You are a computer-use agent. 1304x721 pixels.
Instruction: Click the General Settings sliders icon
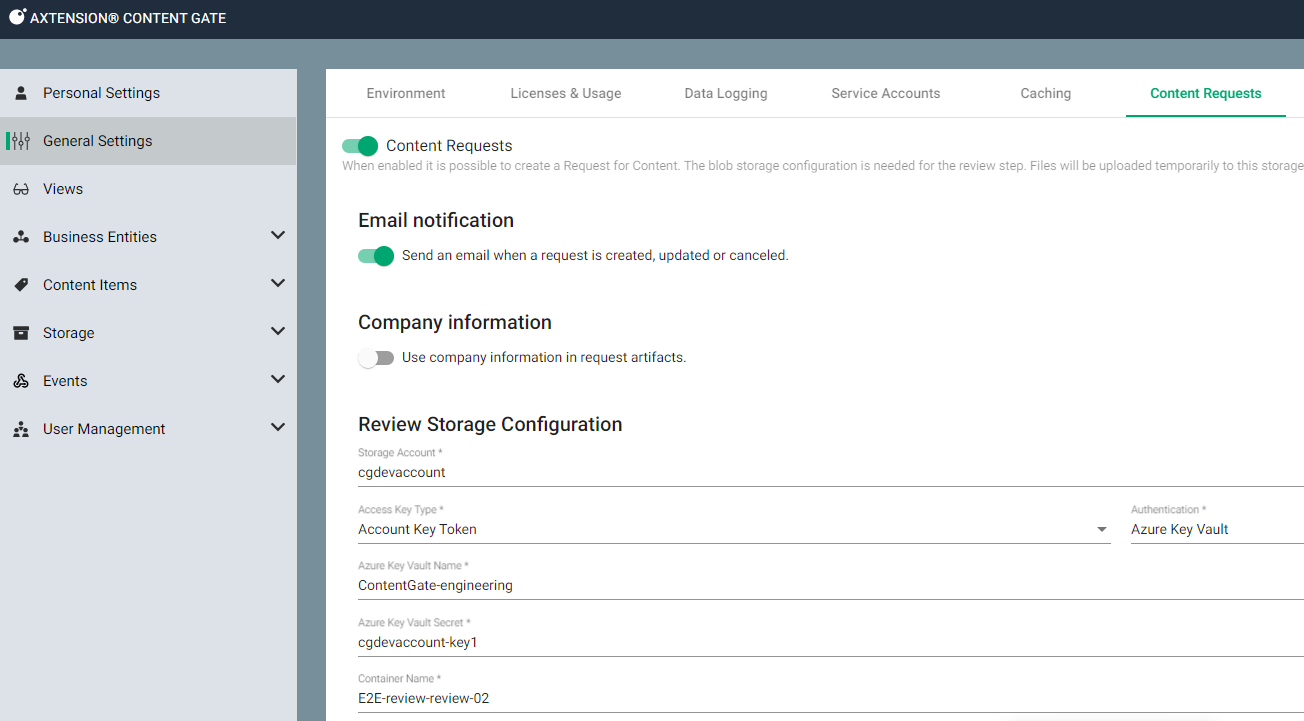point(21,141)
